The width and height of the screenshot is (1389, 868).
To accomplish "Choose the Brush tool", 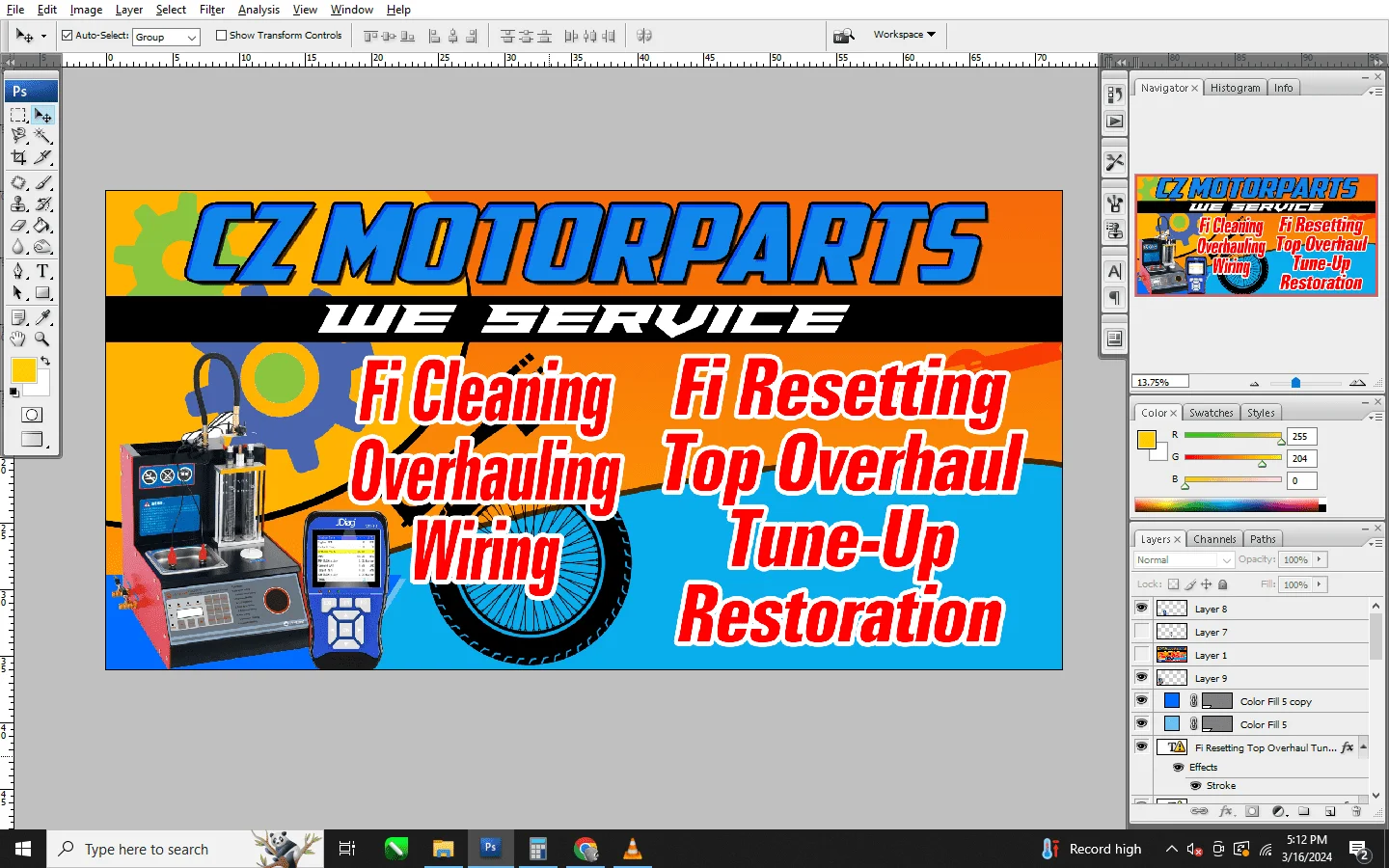I will [43, 182].
